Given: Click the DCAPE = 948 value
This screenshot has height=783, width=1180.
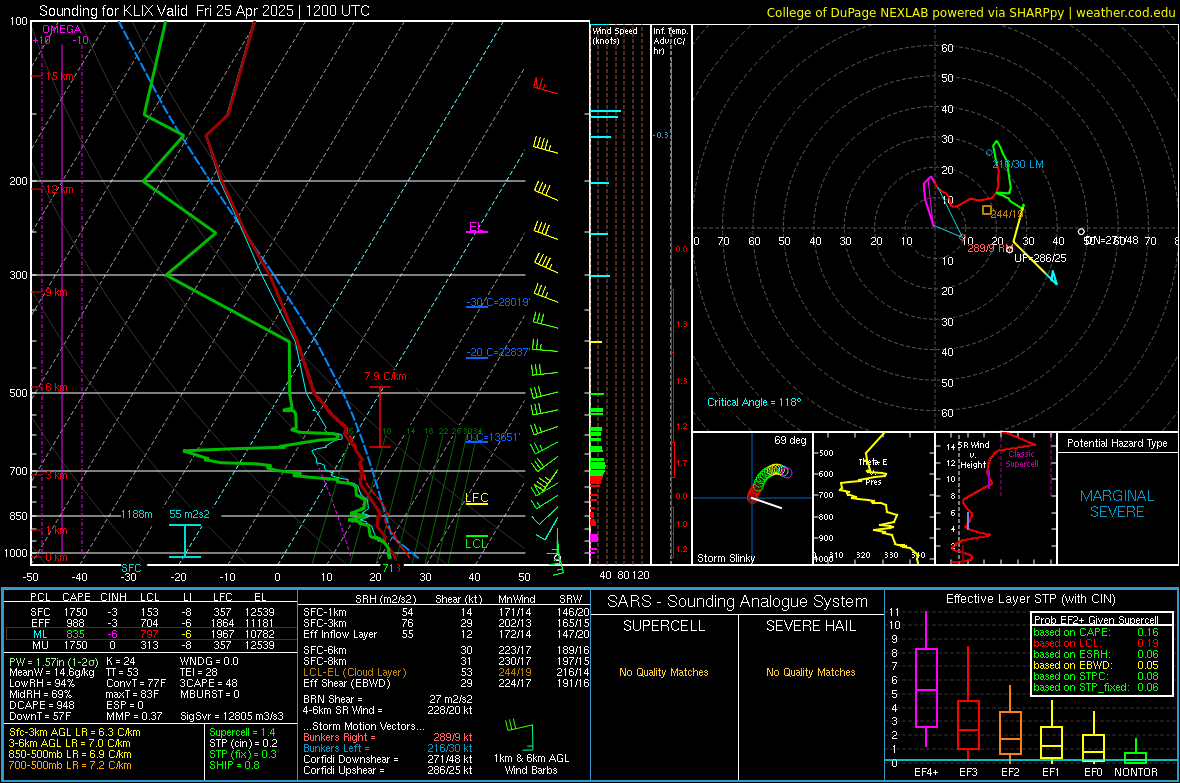Looking at the screenshot, I should tap(41, 705).
